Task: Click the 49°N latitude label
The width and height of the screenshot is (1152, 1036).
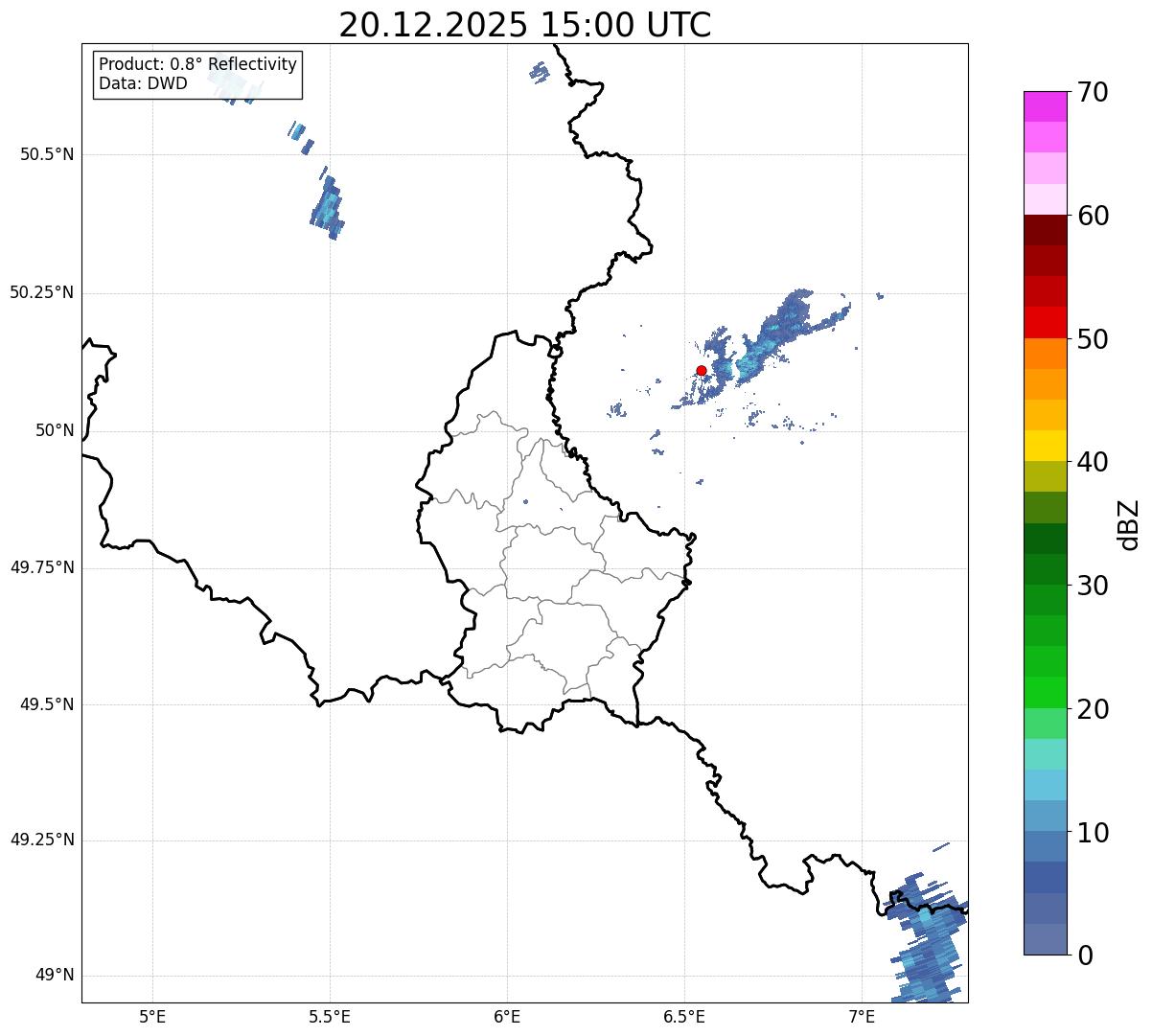Action: click(55, 976)
